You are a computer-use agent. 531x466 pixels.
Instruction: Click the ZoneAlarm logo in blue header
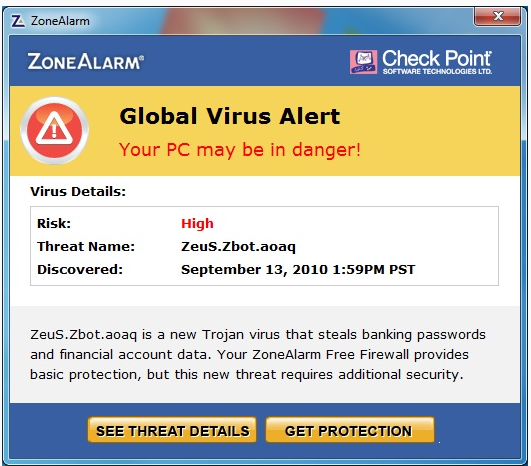[x=86, y=61]
